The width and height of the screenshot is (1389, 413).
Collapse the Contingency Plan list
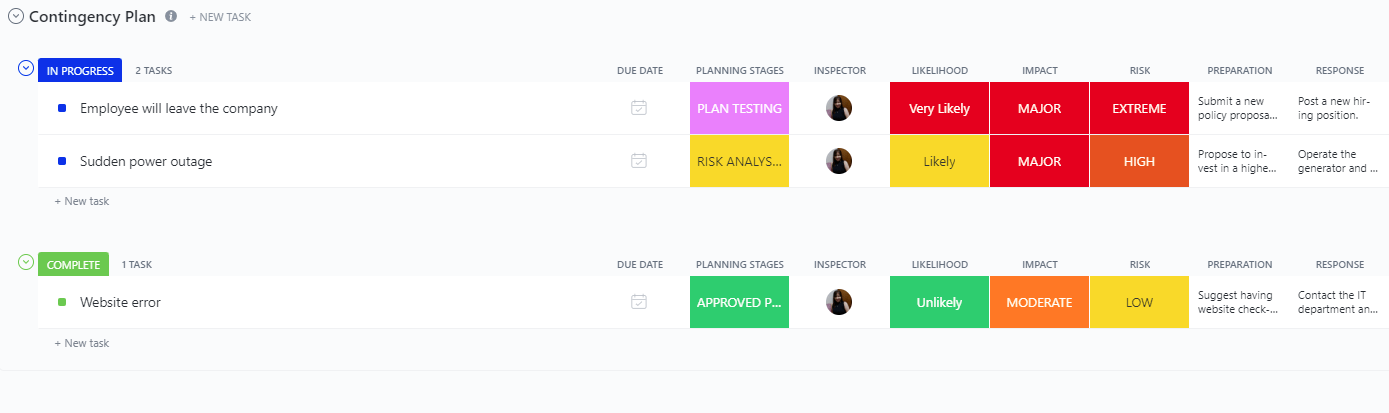click(x=15, y=17)
